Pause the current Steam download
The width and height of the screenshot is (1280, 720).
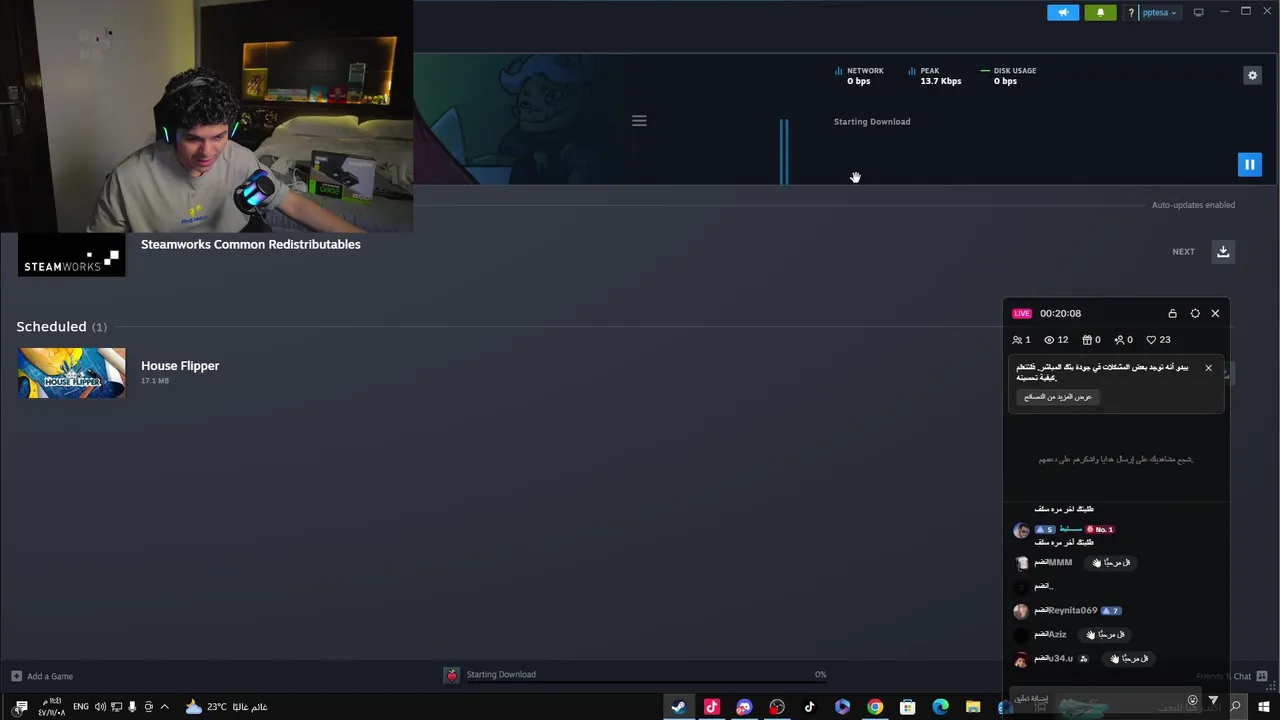1249,164
